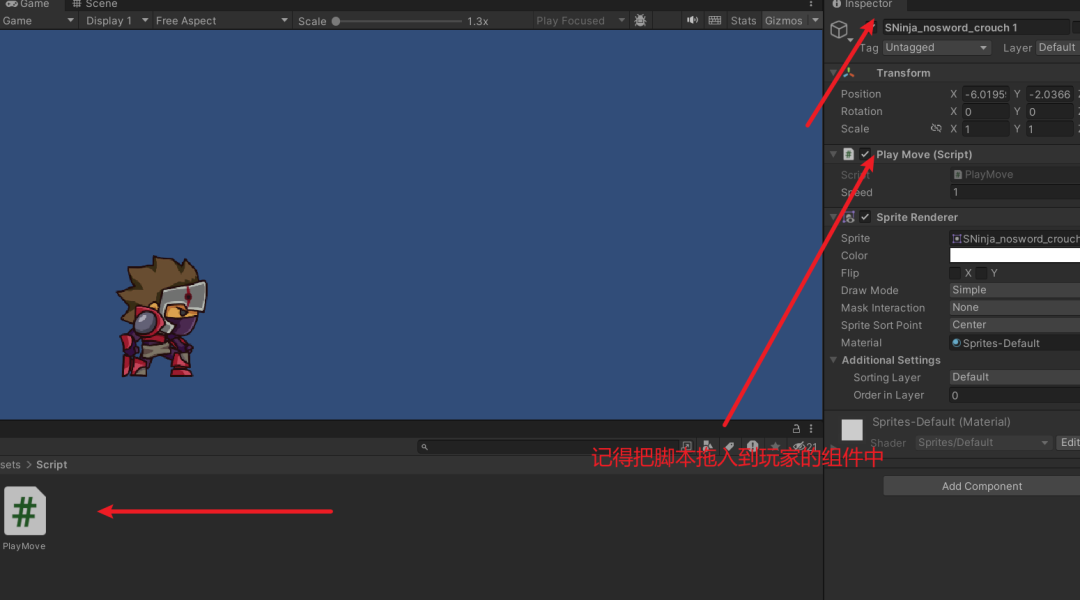Click the Transform component icon

click(849, 73)
